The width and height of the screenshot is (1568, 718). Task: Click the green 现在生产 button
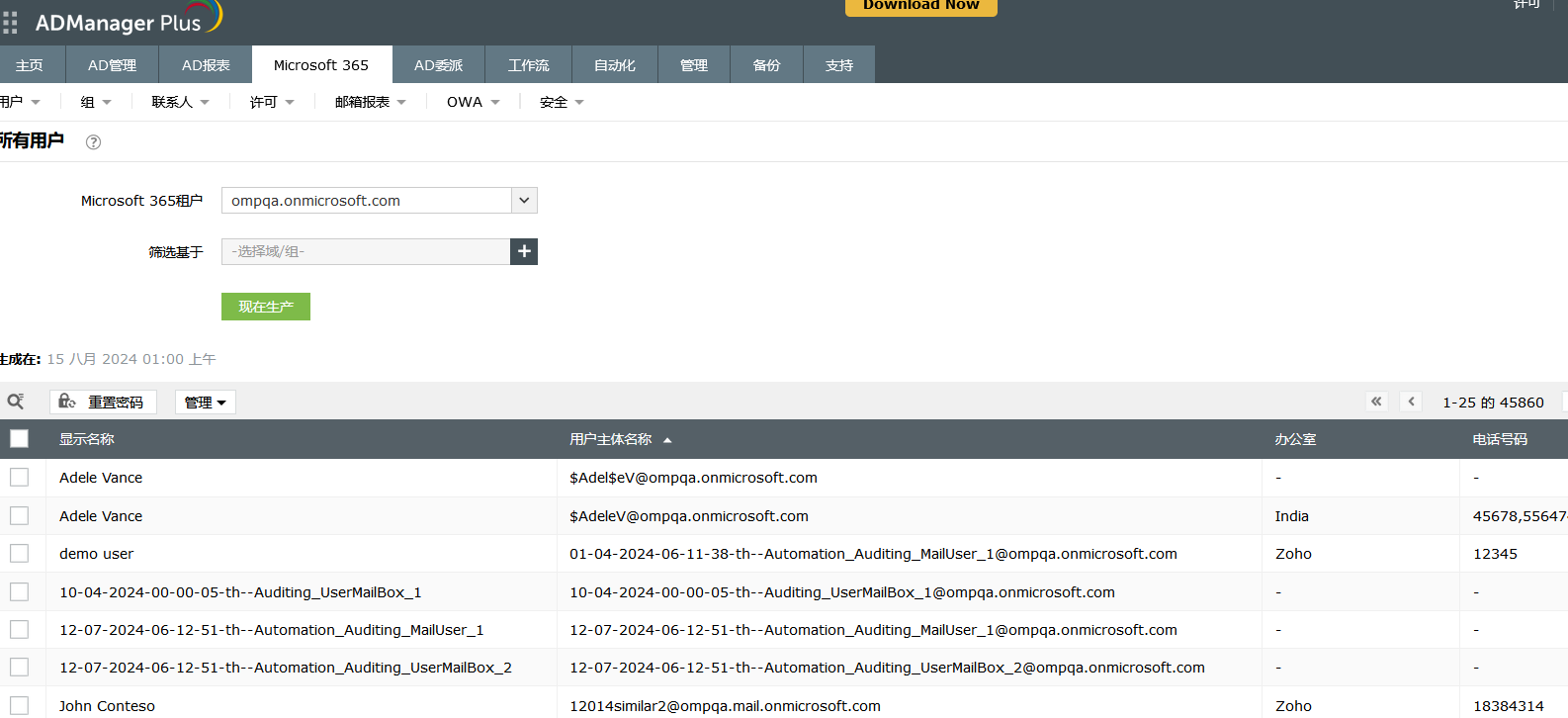point(266,307)
